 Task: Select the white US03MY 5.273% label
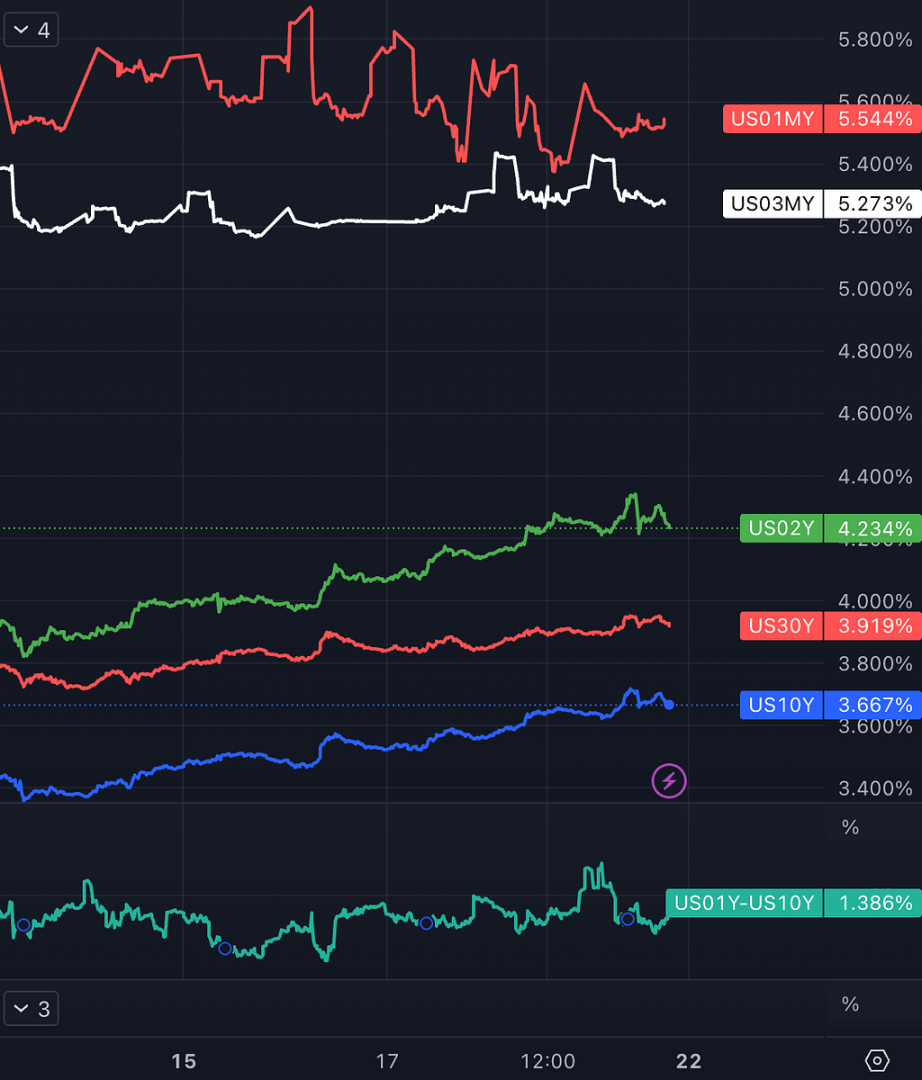click(x=820, y=204)
